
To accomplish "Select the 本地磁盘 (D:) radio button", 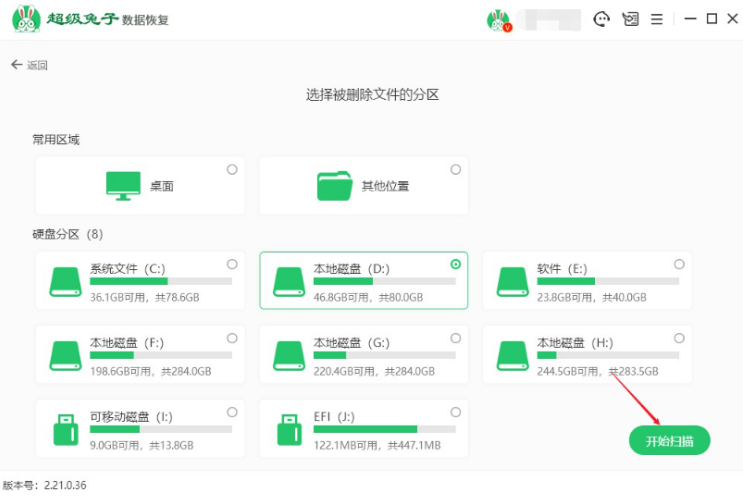I will pos(456,264).
